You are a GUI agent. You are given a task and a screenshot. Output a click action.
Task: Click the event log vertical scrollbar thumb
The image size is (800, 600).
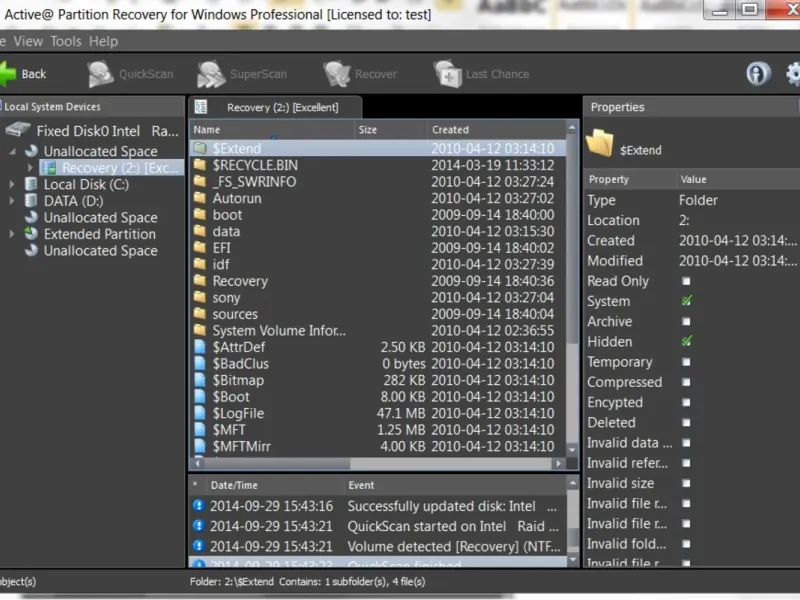[x=572, y=536]
